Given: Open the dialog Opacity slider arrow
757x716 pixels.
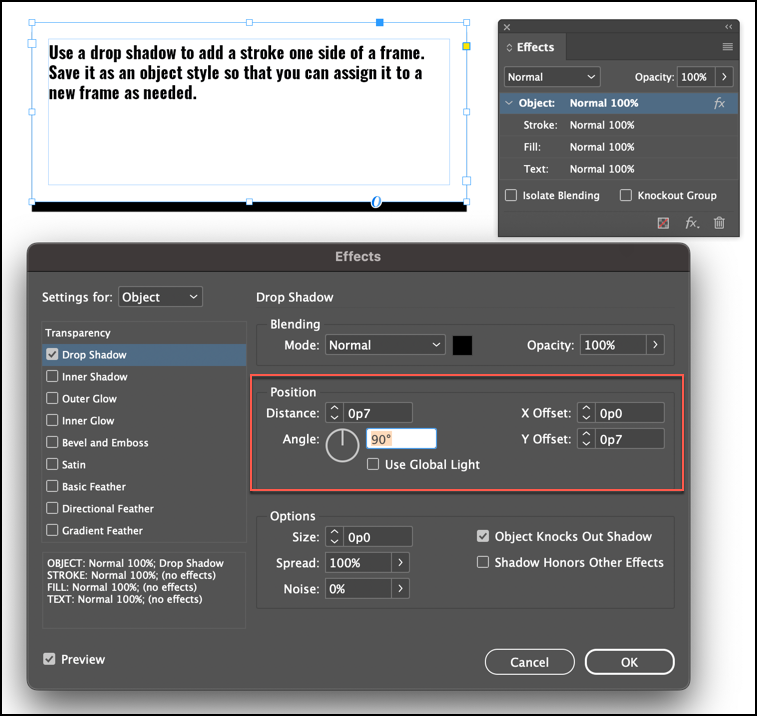Looking at the screenshot, I should click(655, 345).
